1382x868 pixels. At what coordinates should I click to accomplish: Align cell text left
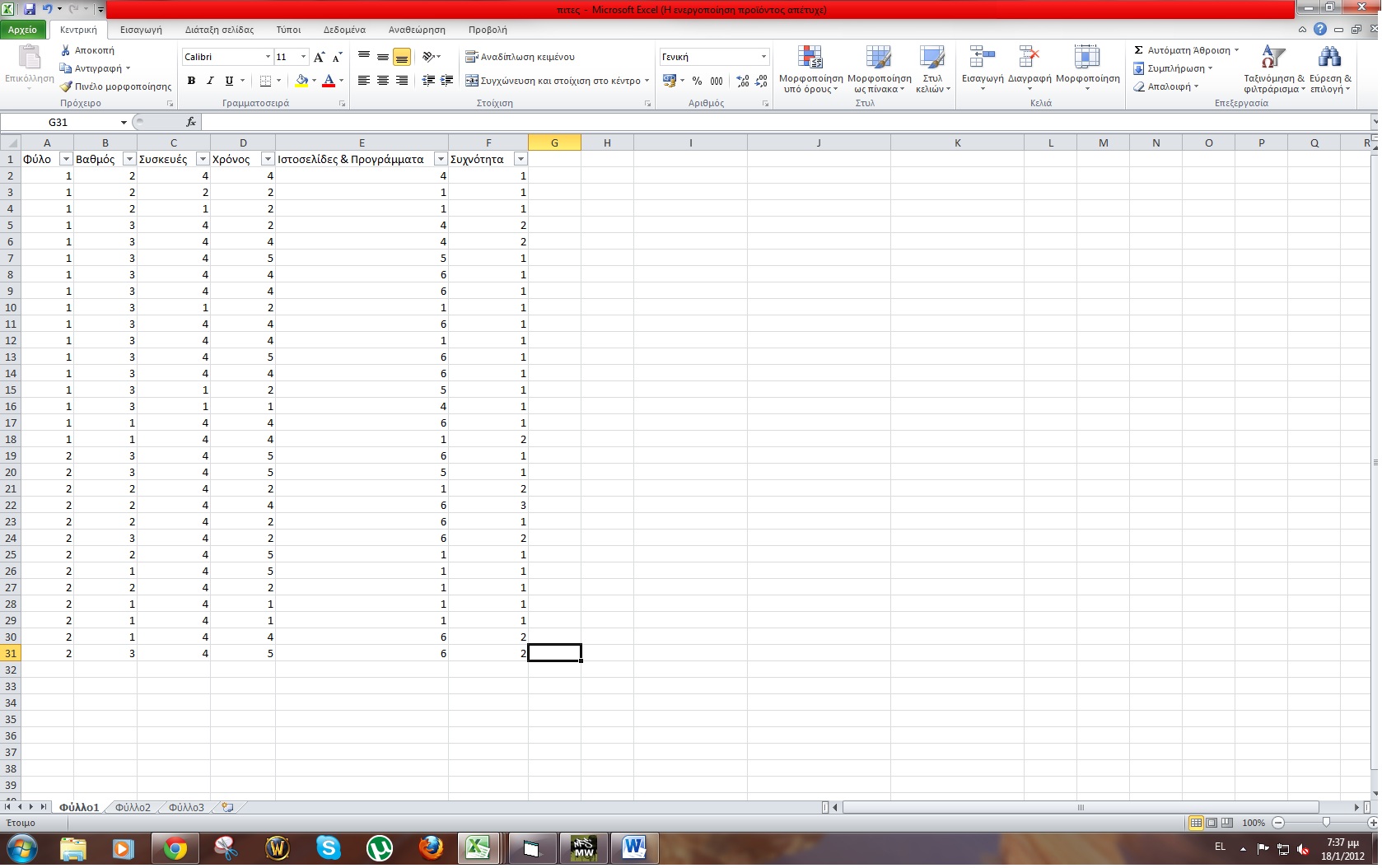pyautogui.click(x=363, y=81)
